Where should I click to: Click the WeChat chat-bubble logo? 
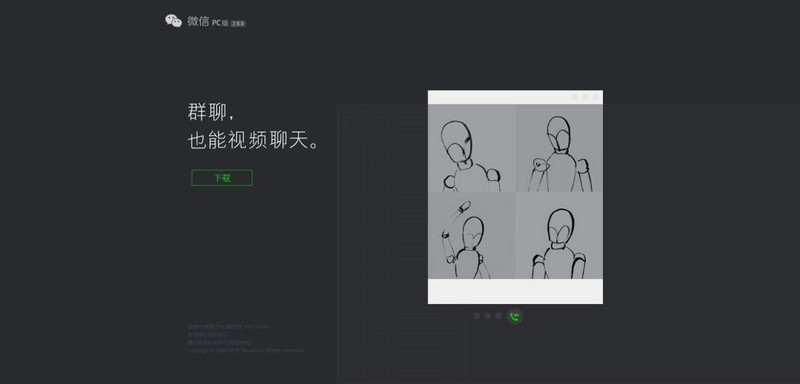[173, 21]
